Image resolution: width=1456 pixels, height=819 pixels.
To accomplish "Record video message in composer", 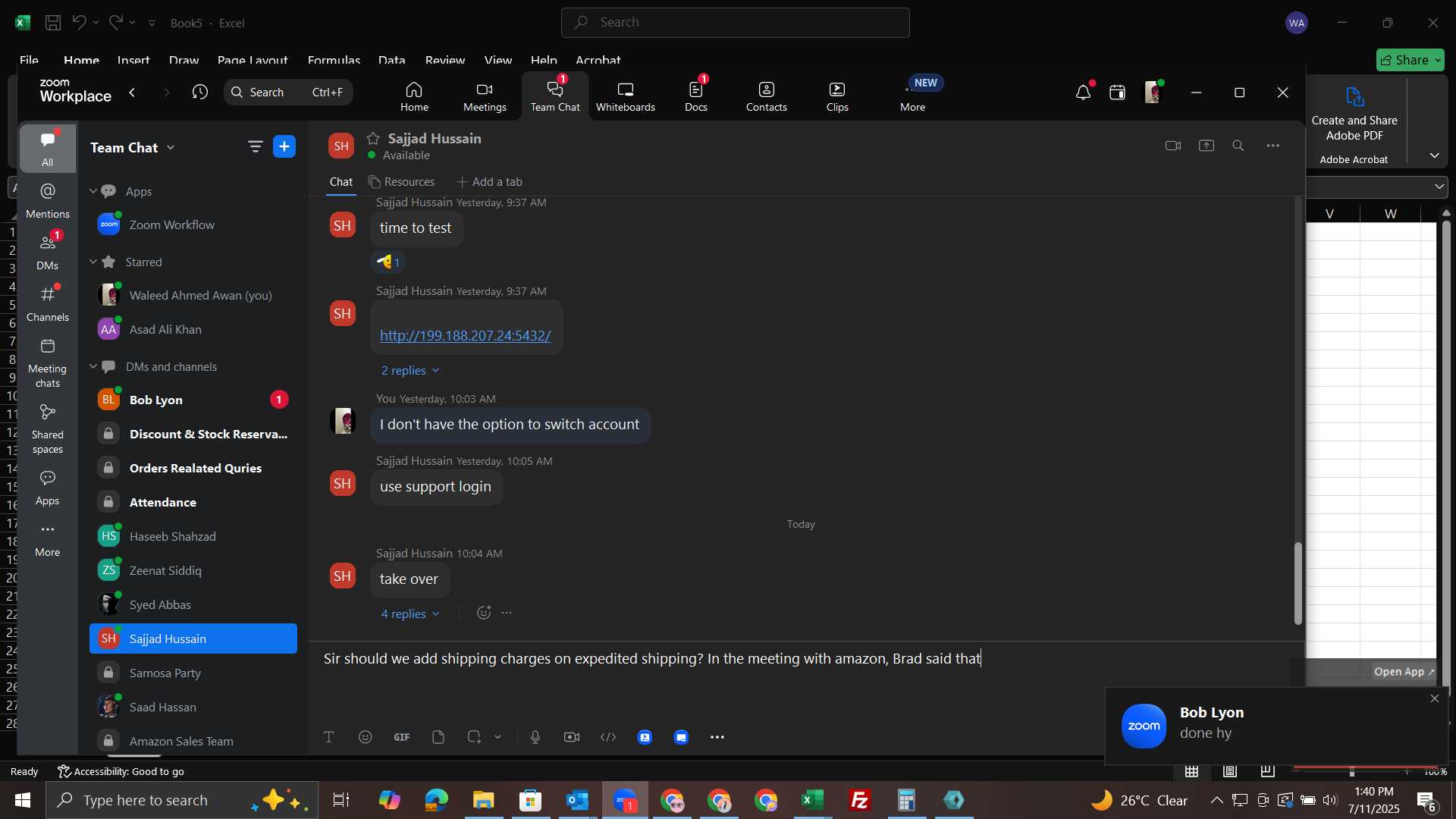I will coord(572,737).
